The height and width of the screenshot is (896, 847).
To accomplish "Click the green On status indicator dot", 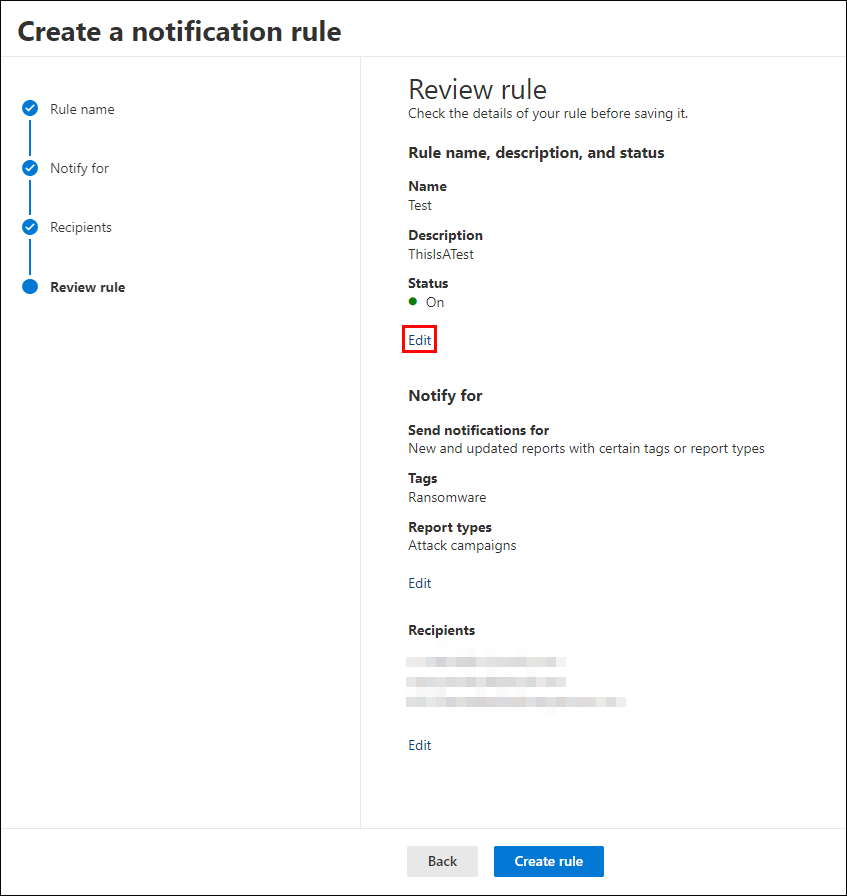I will click(413, 302).
